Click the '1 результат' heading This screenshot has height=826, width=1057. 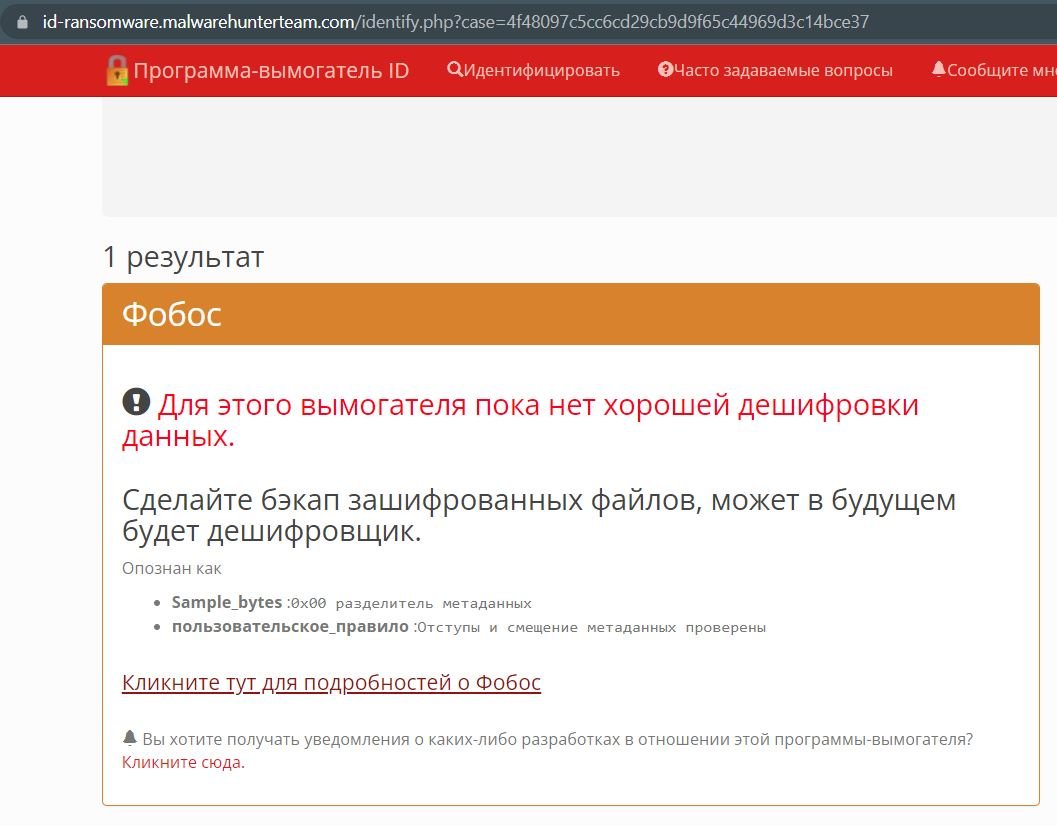click(x=183, y=257)
